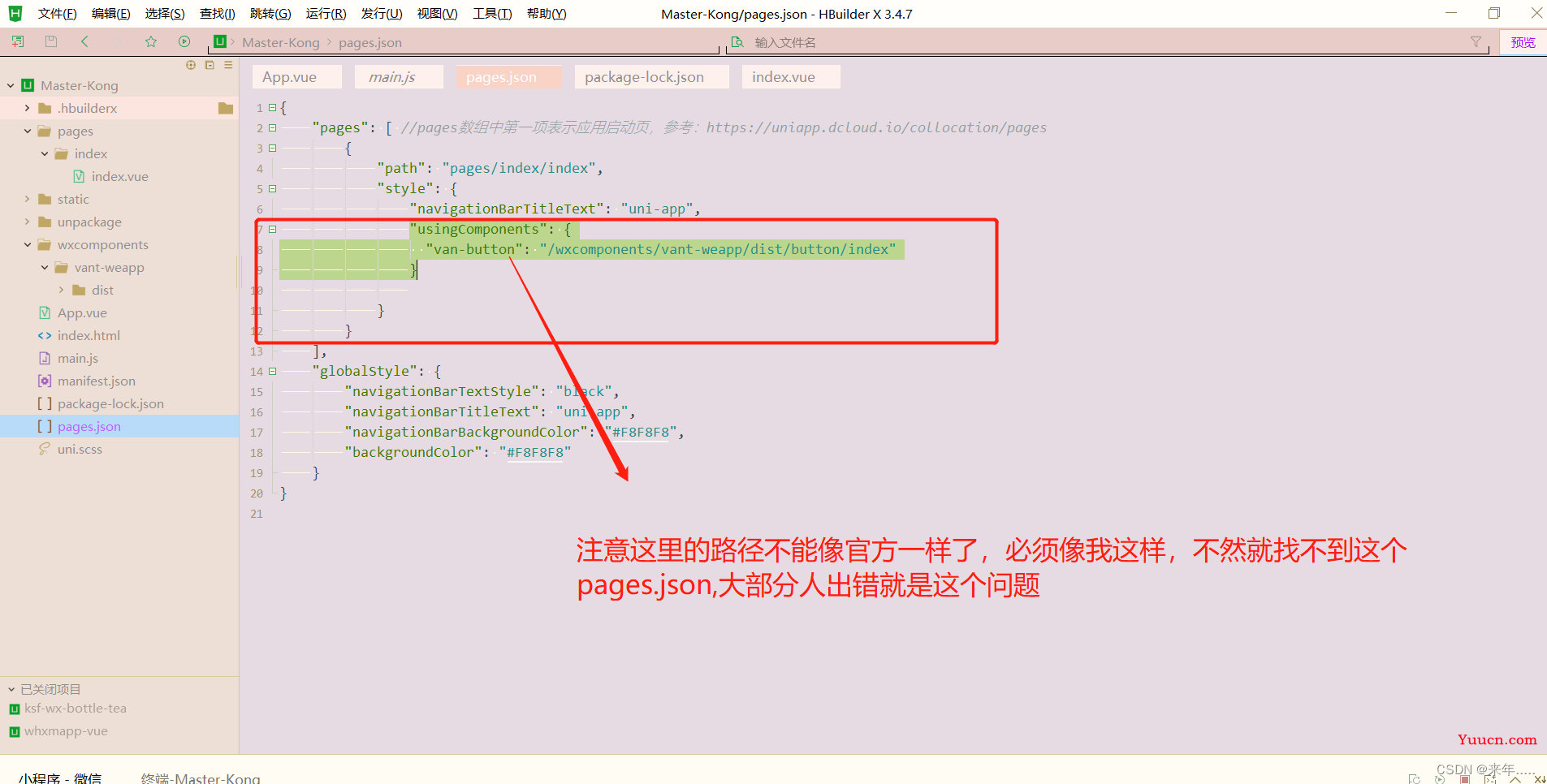This screenshot has height=784, width=1547.
Task: Click the run play-circle toolbar icon
Action: [x=184, y=41]
